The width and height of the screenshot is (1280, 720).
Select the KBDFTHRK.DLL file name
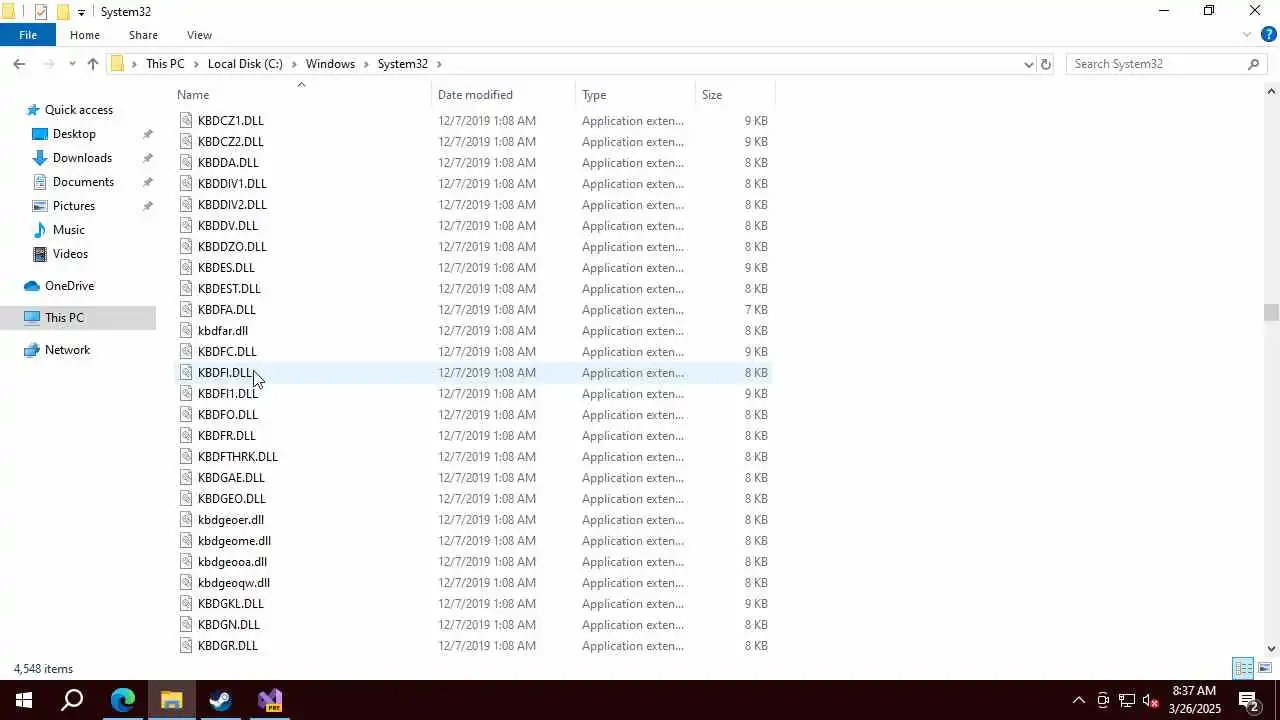tap(238, 457)
